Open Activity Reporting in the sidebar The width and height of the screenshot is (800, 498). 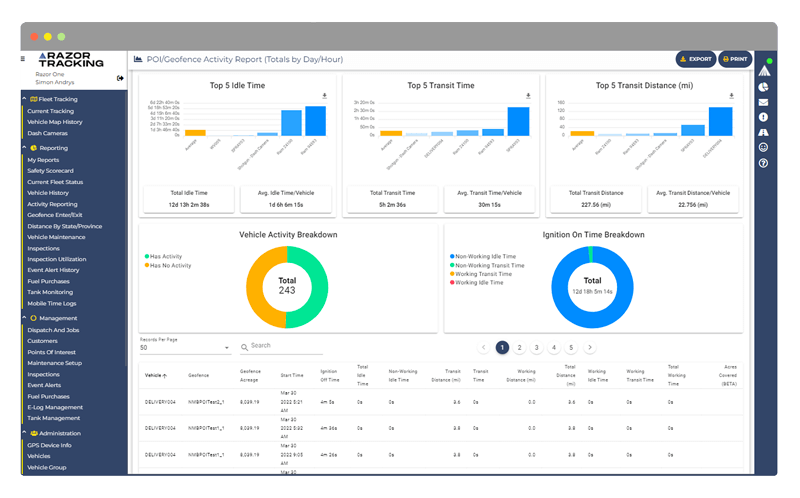pyautogui.click(x=52, y=204)
